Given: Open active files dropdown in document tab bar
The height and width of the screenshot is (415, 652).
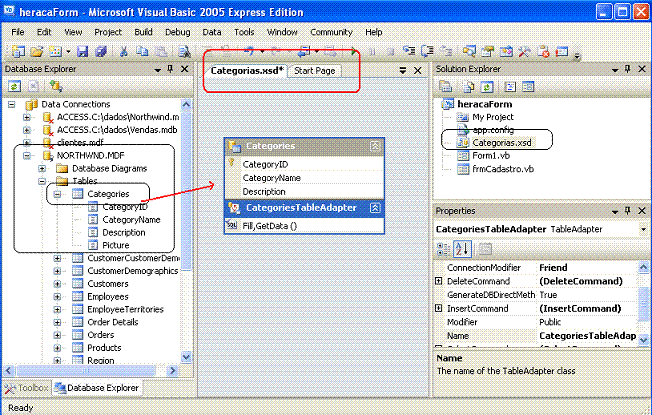Looking at the screenshot, I should [x=403, y=71].
